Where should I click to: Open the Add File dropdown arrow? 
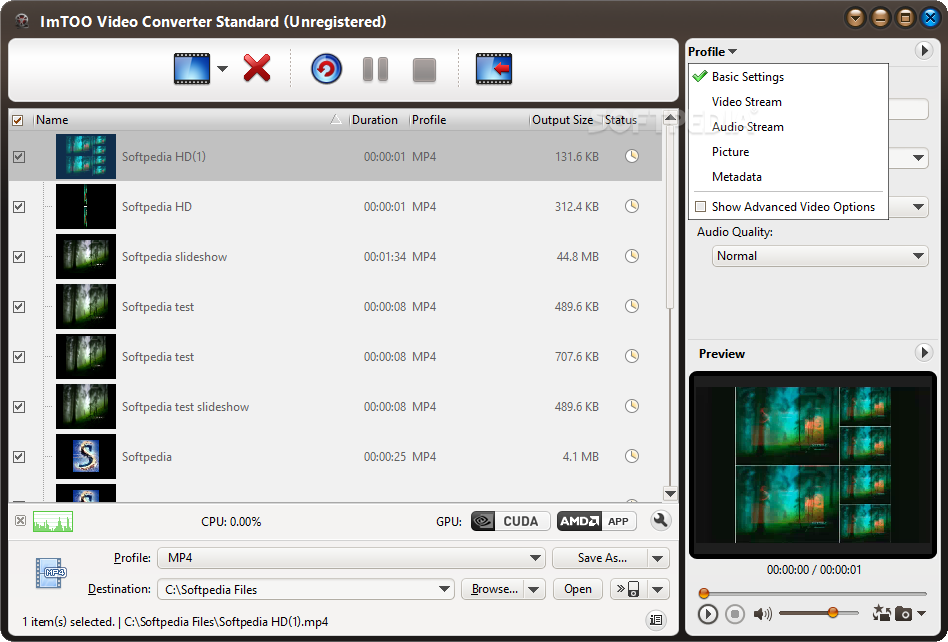[222, 69]
